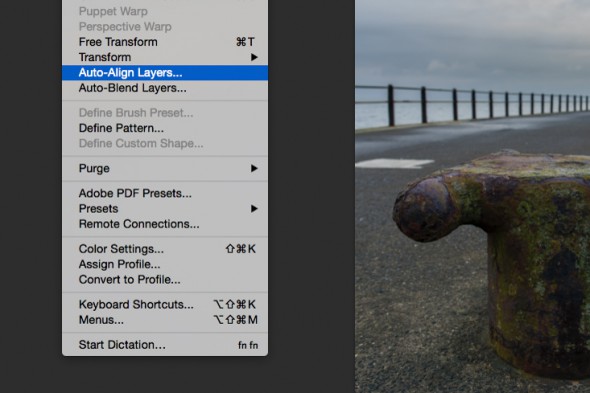Screen dimensions: 590x393
Task: Open Adobe PDF Presets...
Action: tap(165, 193)
